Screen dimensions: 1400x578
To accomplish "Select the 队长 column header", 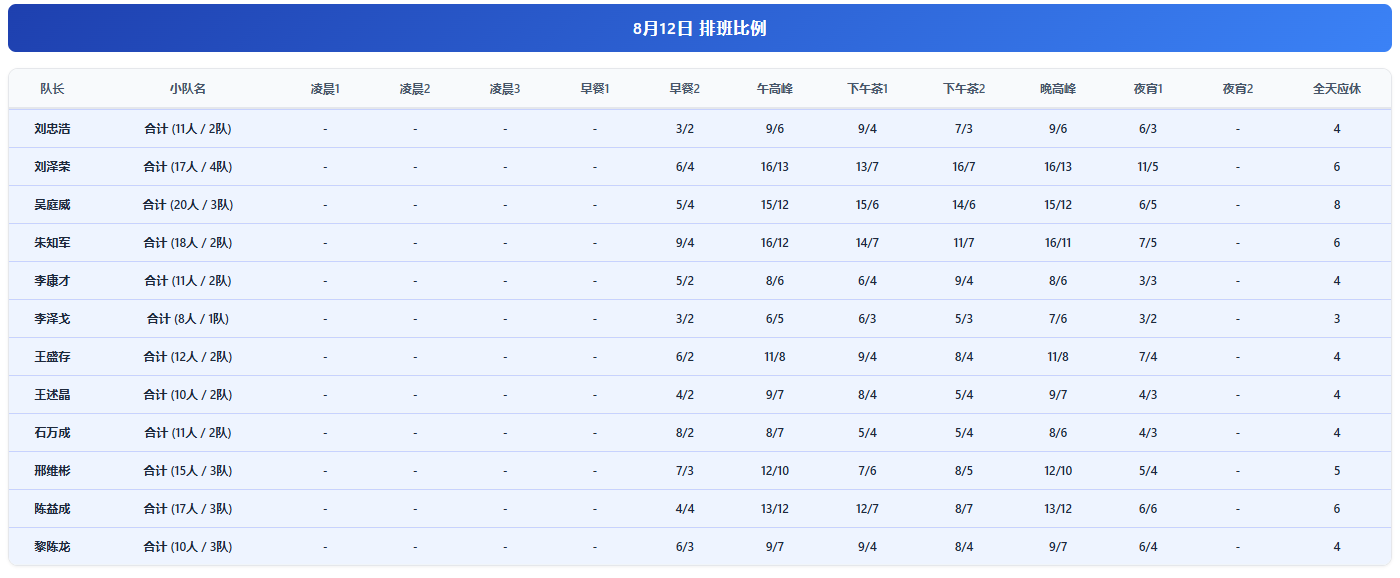I will [x=52, y=89].
